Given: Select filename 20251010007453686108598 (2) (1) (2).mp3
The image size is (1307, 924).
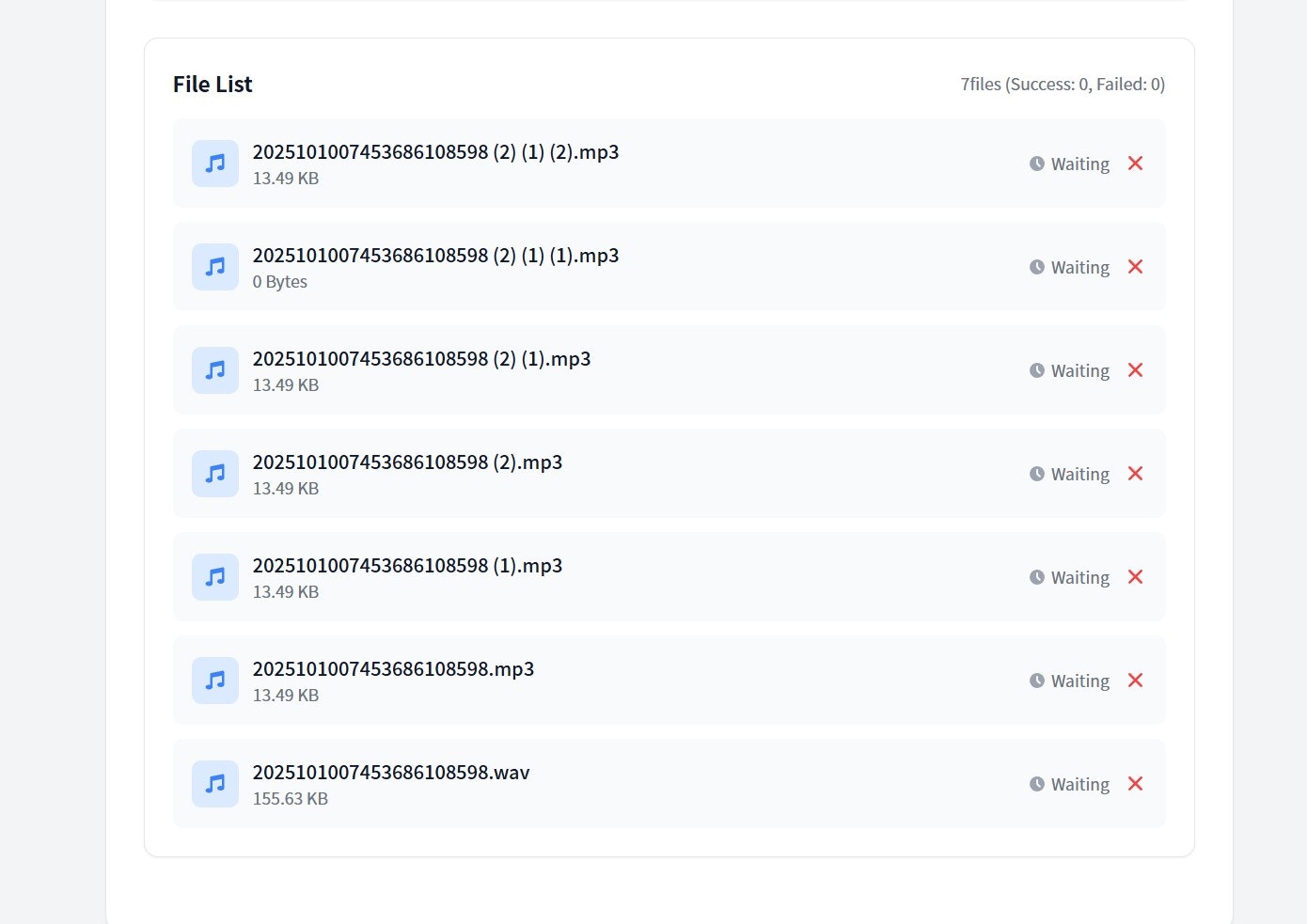Looking at the screenshot, I should pyautogui.click(x=435, y=152).
